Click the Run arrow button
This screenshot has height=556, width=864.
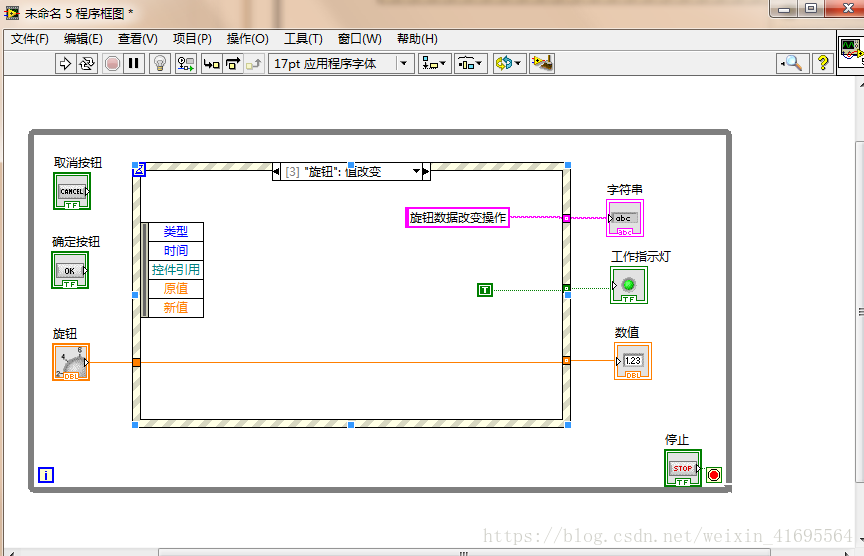coord(66,63)
